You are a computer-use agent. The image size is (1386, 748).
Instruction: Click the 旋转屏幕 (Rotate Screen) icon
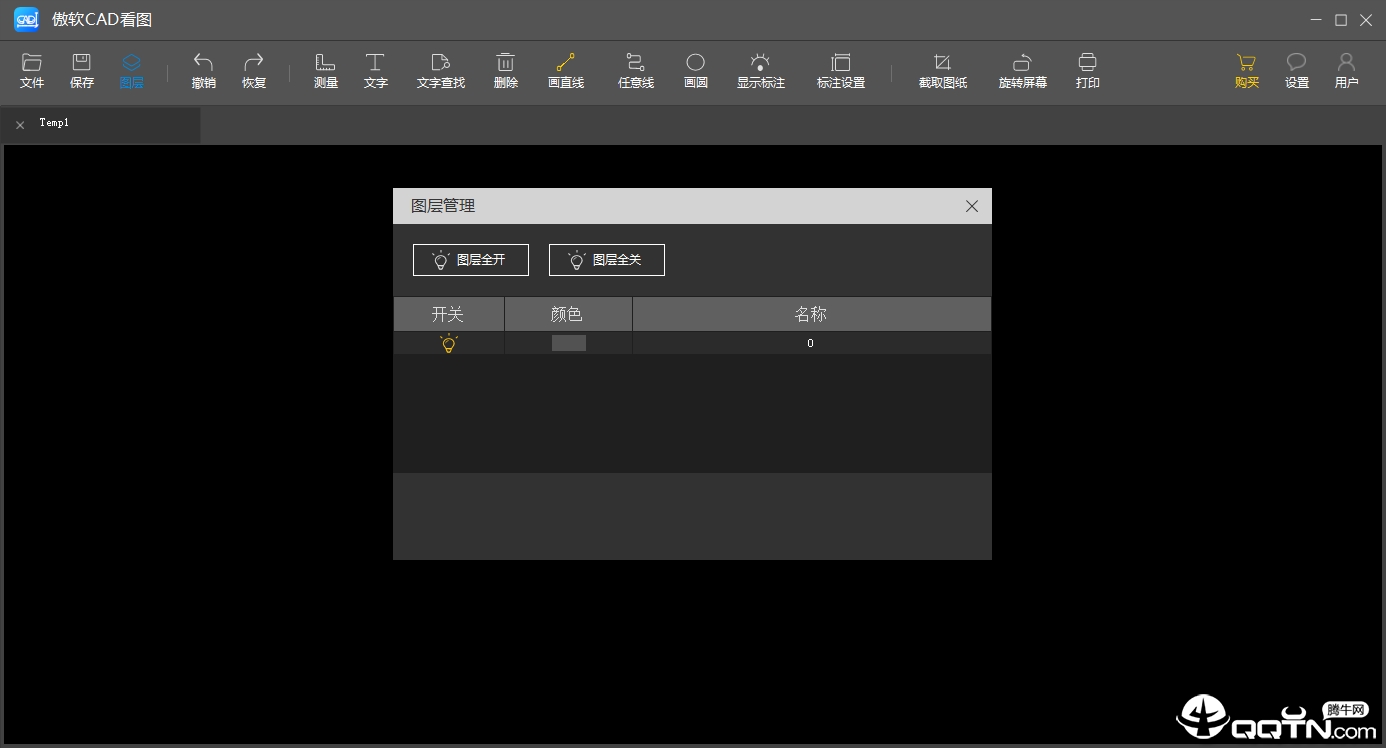point(1023,71)
